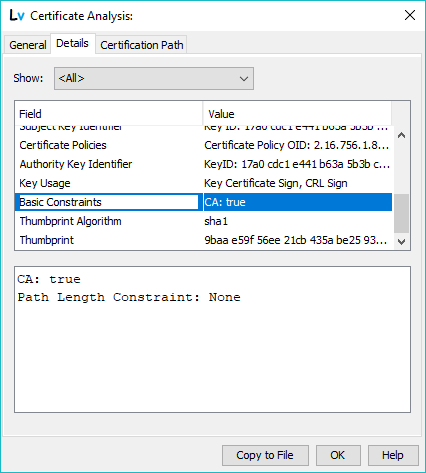Click the Path Length Constraint text in details box
The width and height of the screenshot is (426, 473).
(129, 297)
